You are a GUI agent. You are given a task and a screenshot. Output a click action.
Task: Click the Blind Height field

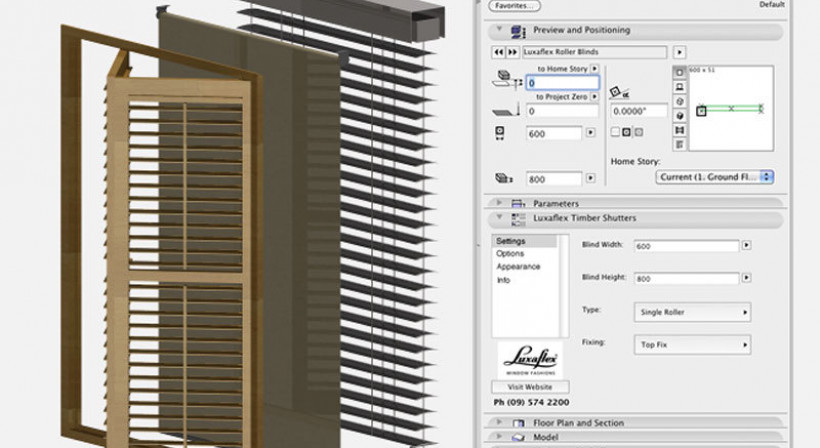tap(686, 279)
